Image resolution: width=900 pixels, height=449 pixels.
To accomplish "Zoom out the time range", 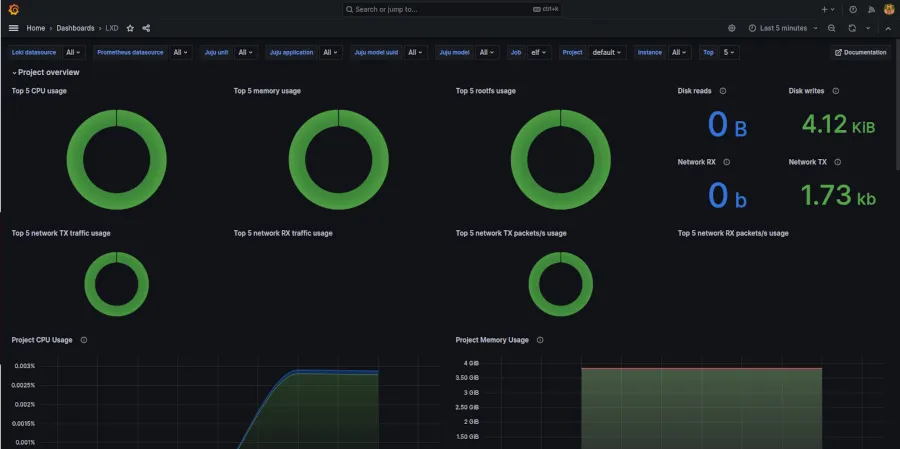I will [x=832, y=28].
